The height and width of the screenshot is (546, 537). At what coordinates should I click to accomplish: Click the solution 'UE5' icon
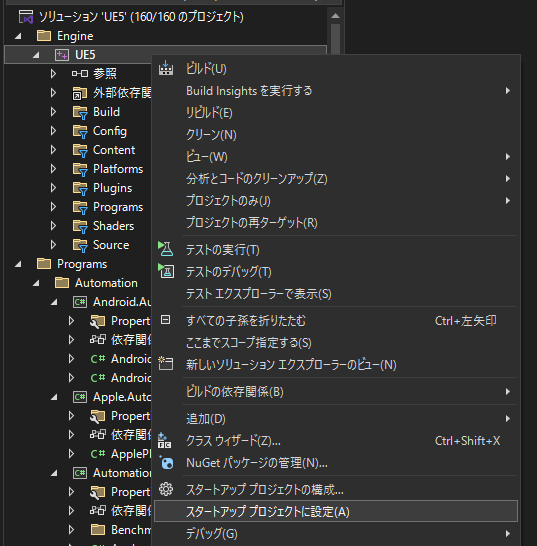pyautogui.click(x=26, y=17)
